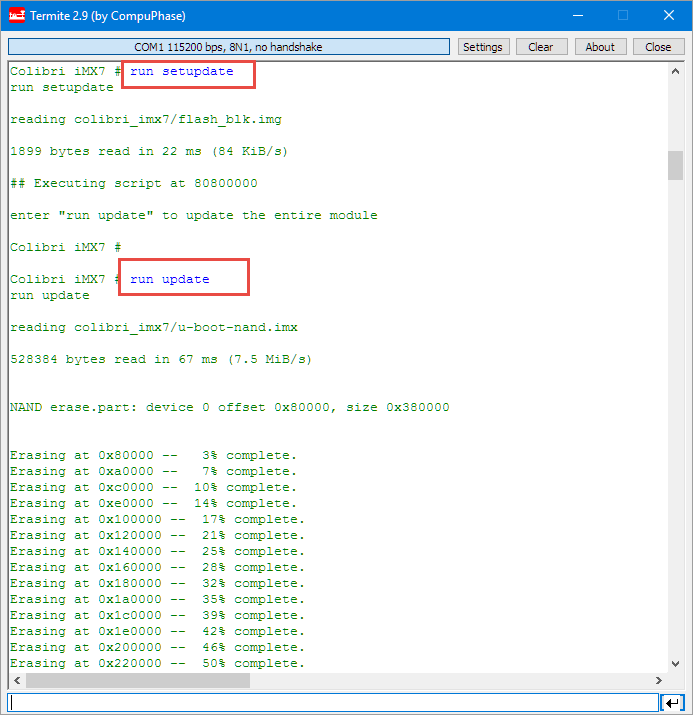Click the horizontal scrollbar left arrow
Screen dimensions: 693x715
pos(17,681)
